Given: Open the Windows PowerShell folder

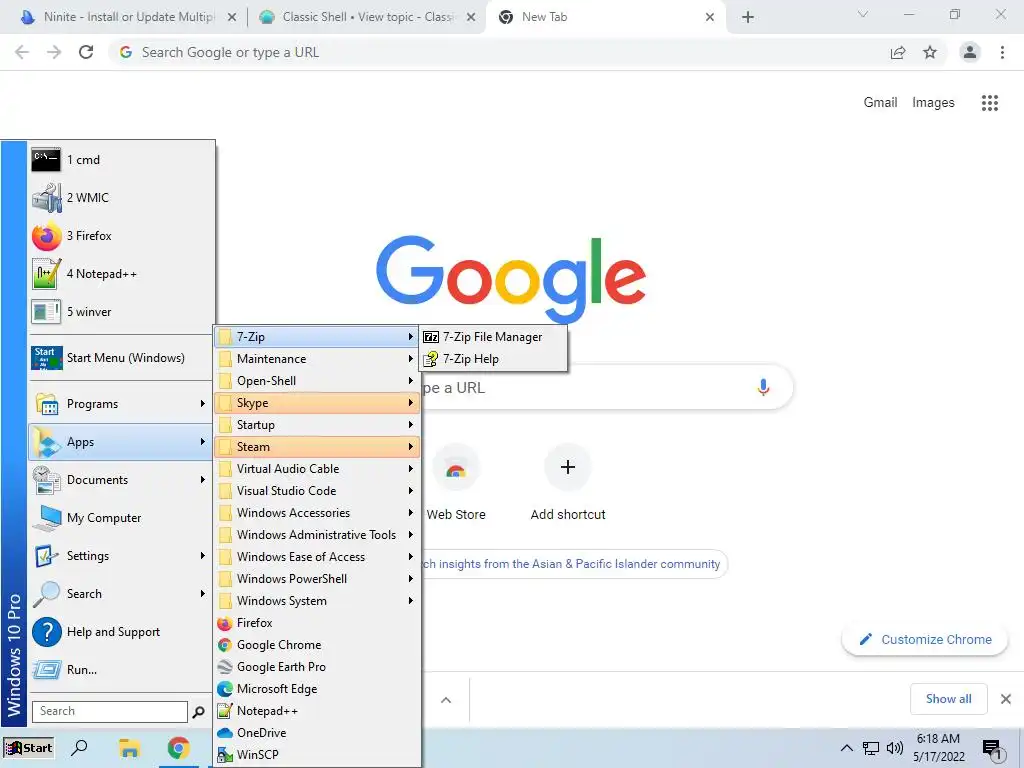Looking at the screenshot, I should pyautogui.click(x=317, y=579).
